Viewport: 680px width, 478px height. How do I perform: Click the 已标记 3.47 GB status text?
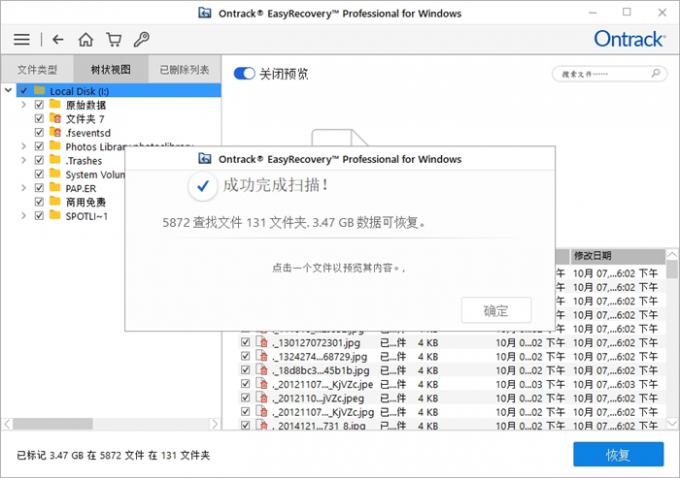pyautogui.click(x=113, y=455)
